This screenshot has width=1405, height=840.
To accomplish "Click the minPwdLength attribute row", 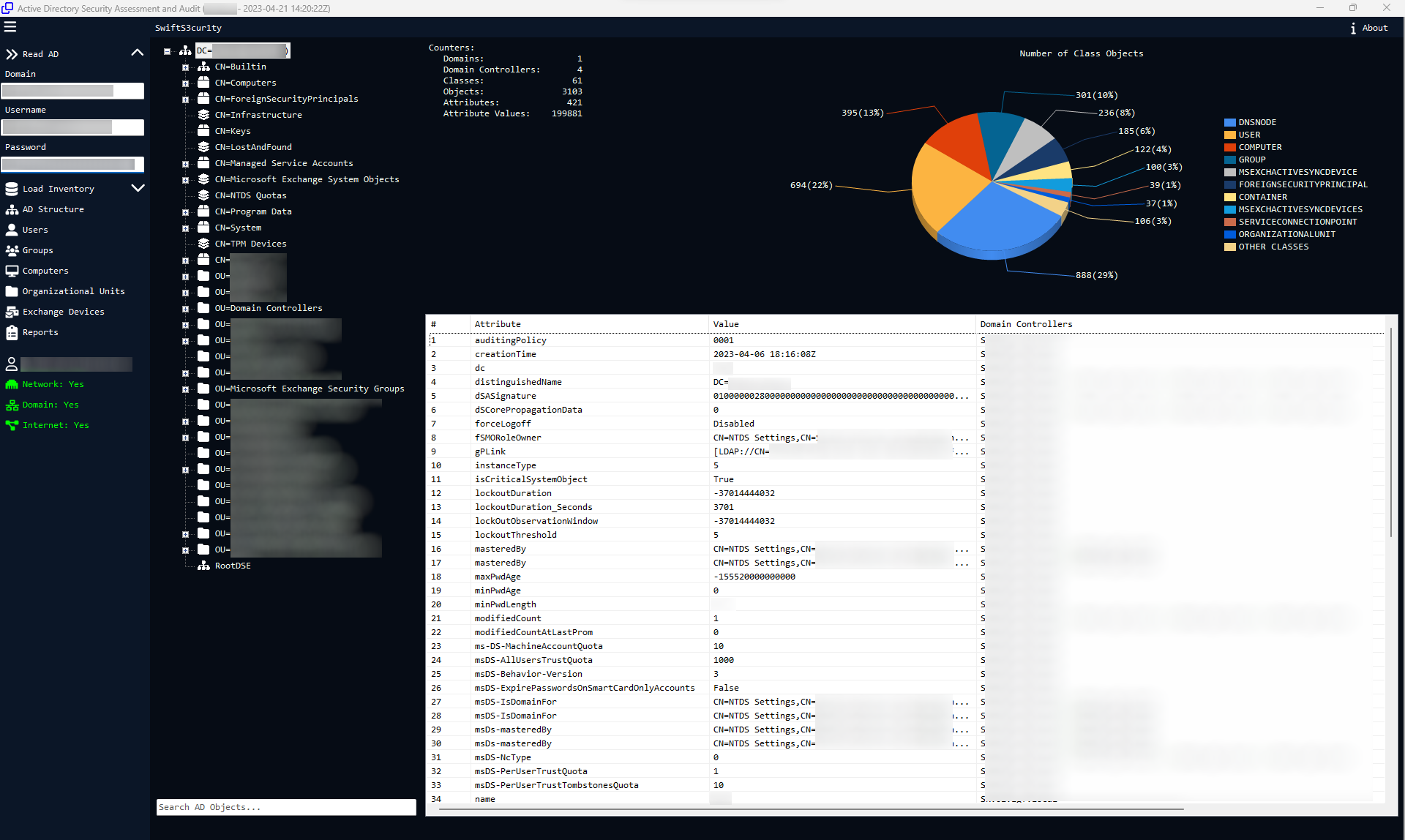I will point(906,604).
